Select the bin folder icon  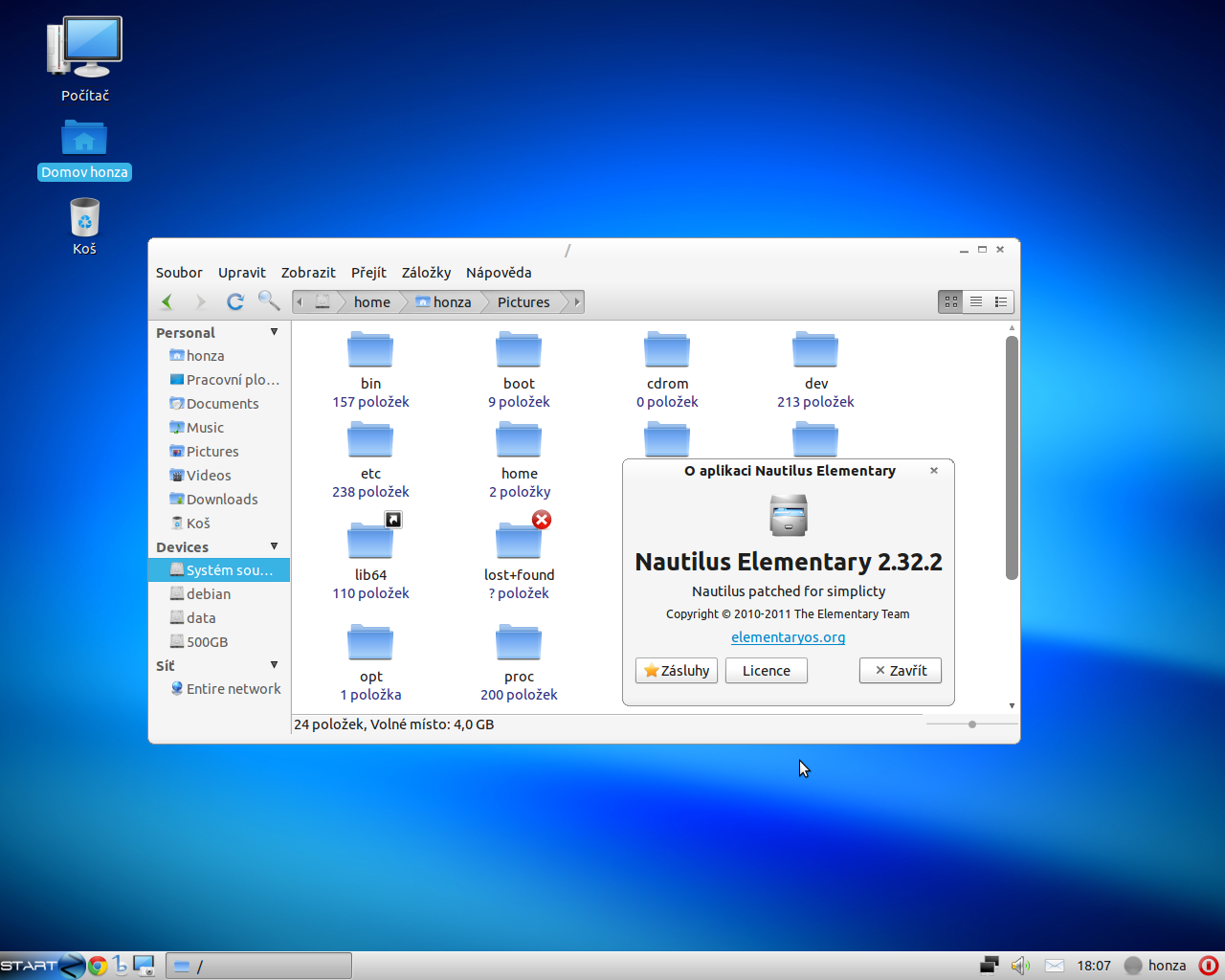[370, 348]
